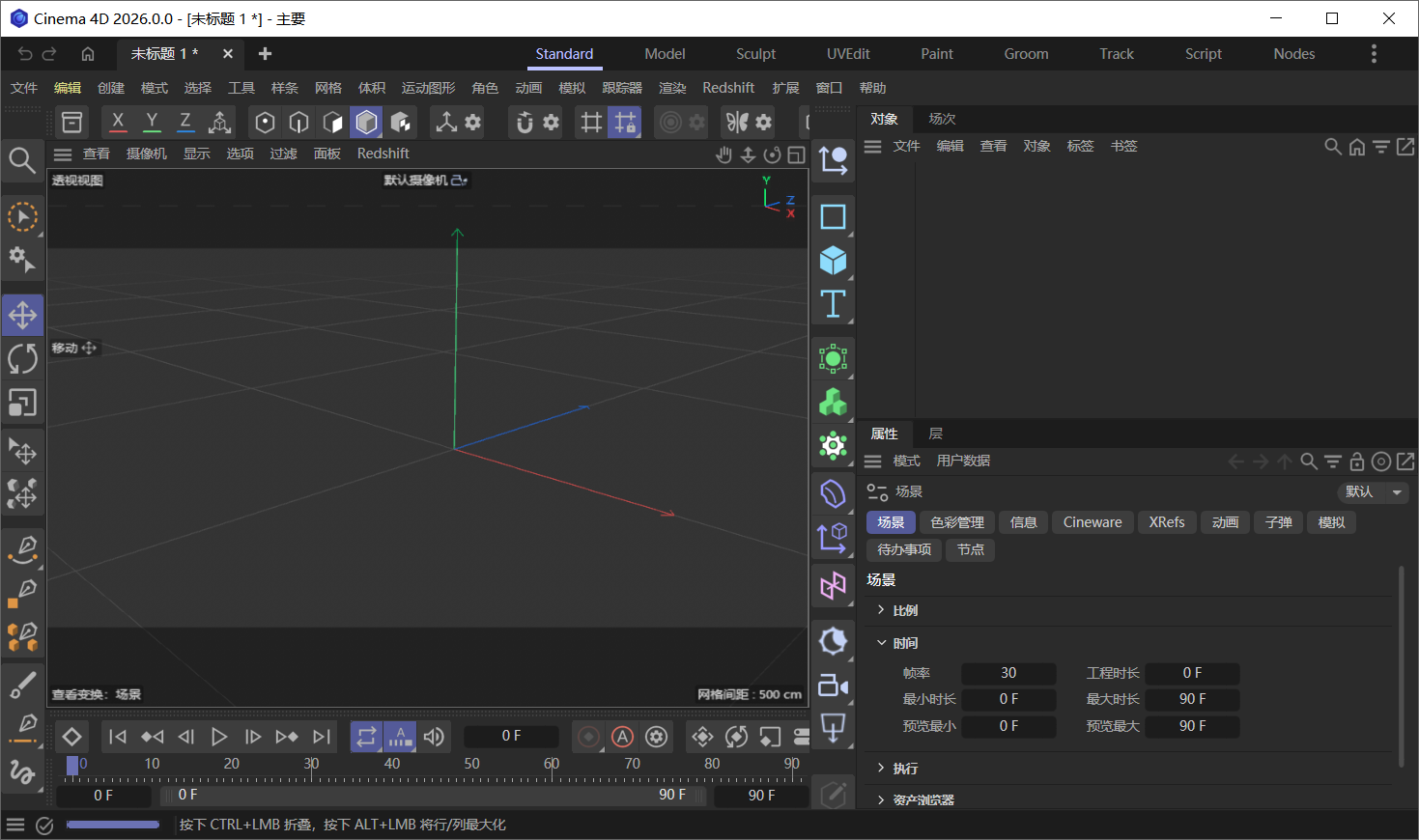Expand the 资产浏览器 section
The height and width of the screenshot is (840, 1419).
[x=881, y=799]
